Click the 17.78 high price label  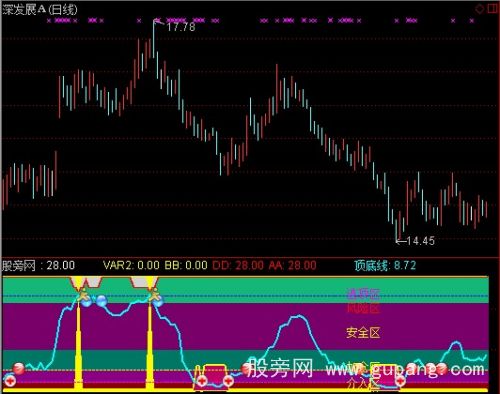click(x=181, y=27)
